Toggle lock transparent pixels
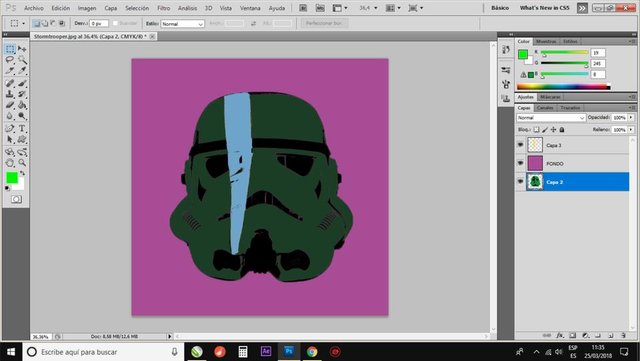Viewport: 640px width, 361px height. [536, 130]
